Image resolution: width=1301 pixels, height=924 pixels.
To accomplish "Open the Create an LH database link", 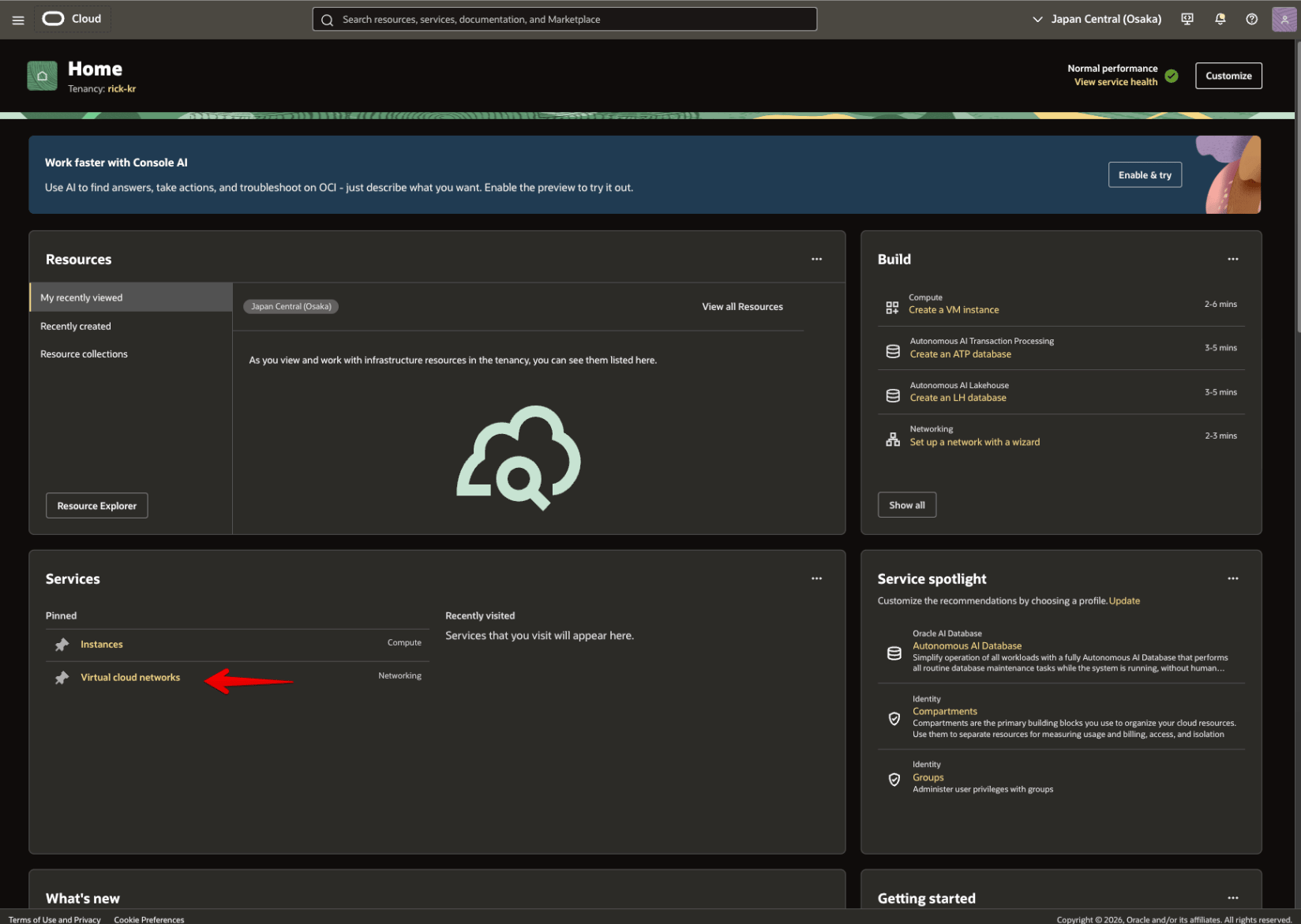I will click(x=958, y=398).
